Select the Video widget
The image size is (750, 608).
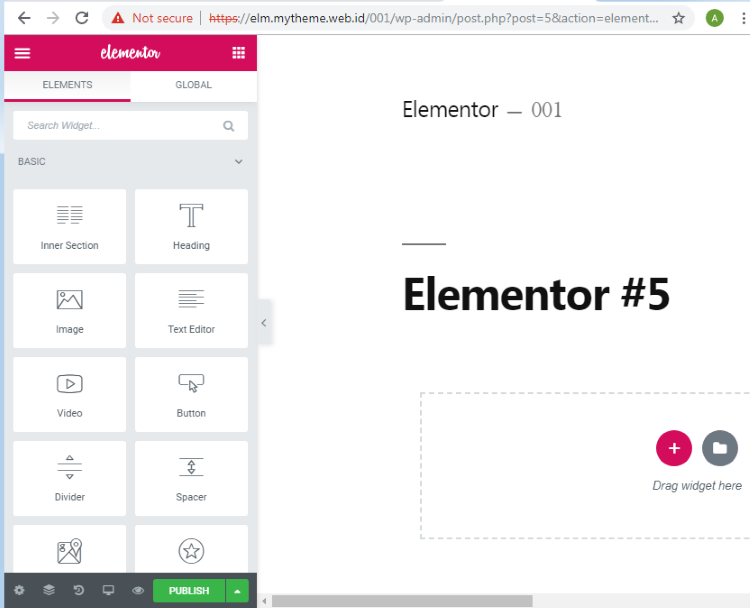[x=70, y=394]
